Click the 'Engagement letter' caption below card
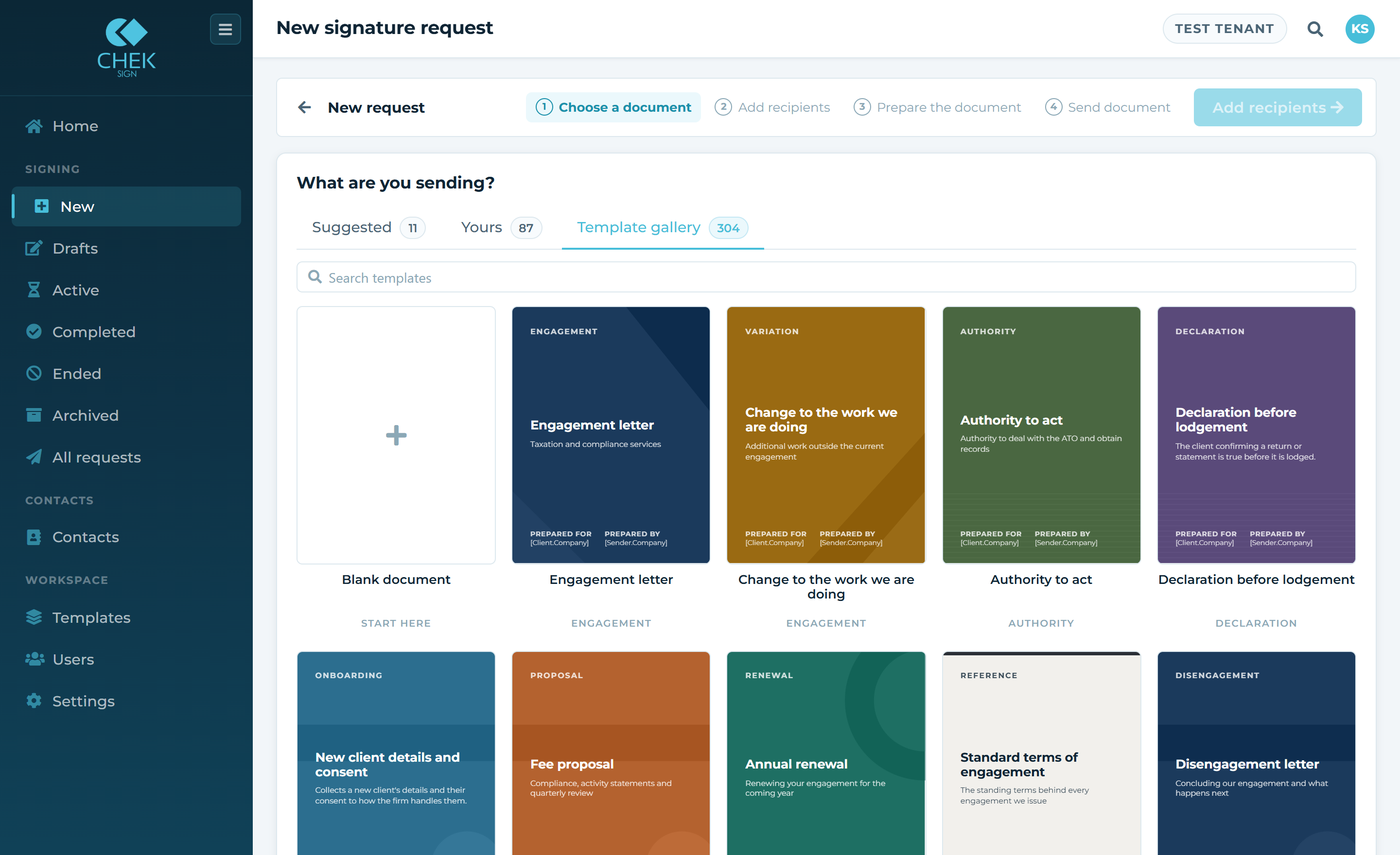 [611, 579]
